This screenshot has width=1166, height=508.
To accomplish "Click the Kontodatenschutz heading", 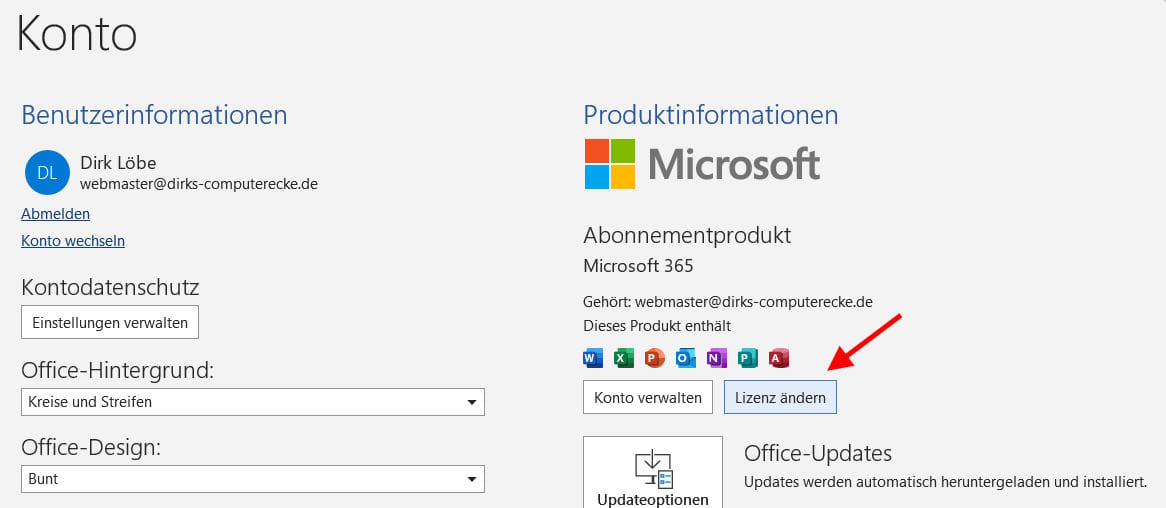I will pyautogui.click(x=111, y=287).
